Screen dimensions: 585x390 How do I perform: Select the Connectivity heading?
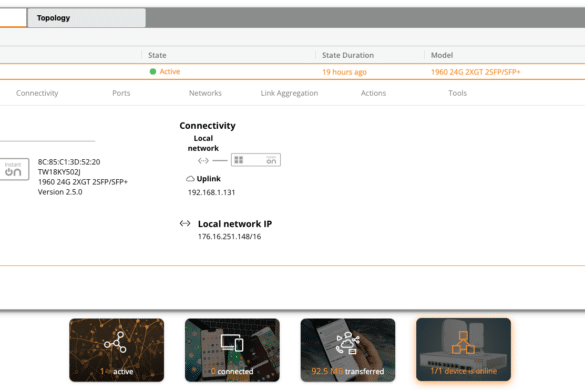point(207,126)
